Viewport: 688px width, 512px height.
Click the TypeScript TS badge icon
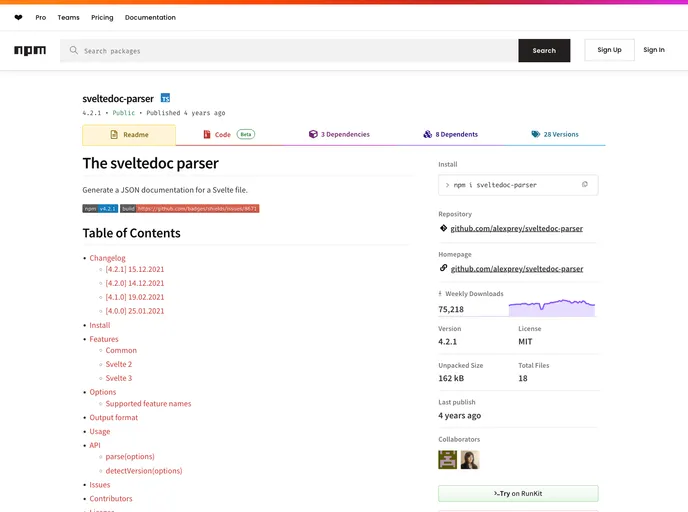(165, 98)
